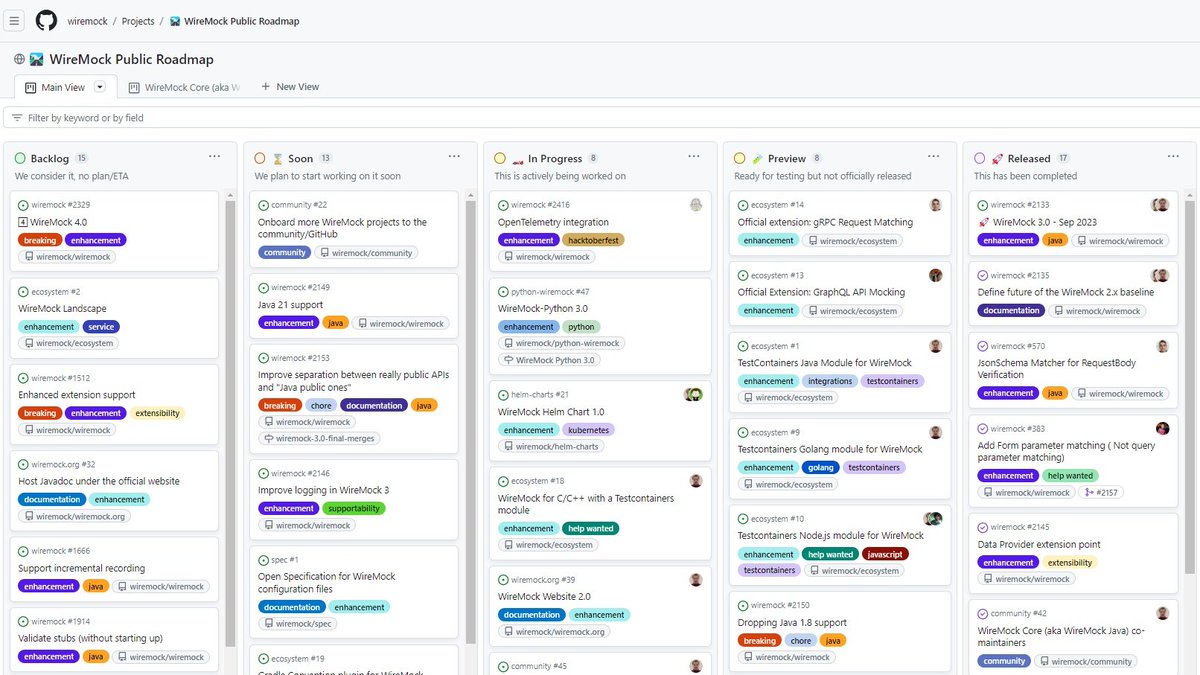This screenshot has height=675, width=1200.
Task: Open Validate stubs (without starting up) issue
Action: tap(90, 638)
